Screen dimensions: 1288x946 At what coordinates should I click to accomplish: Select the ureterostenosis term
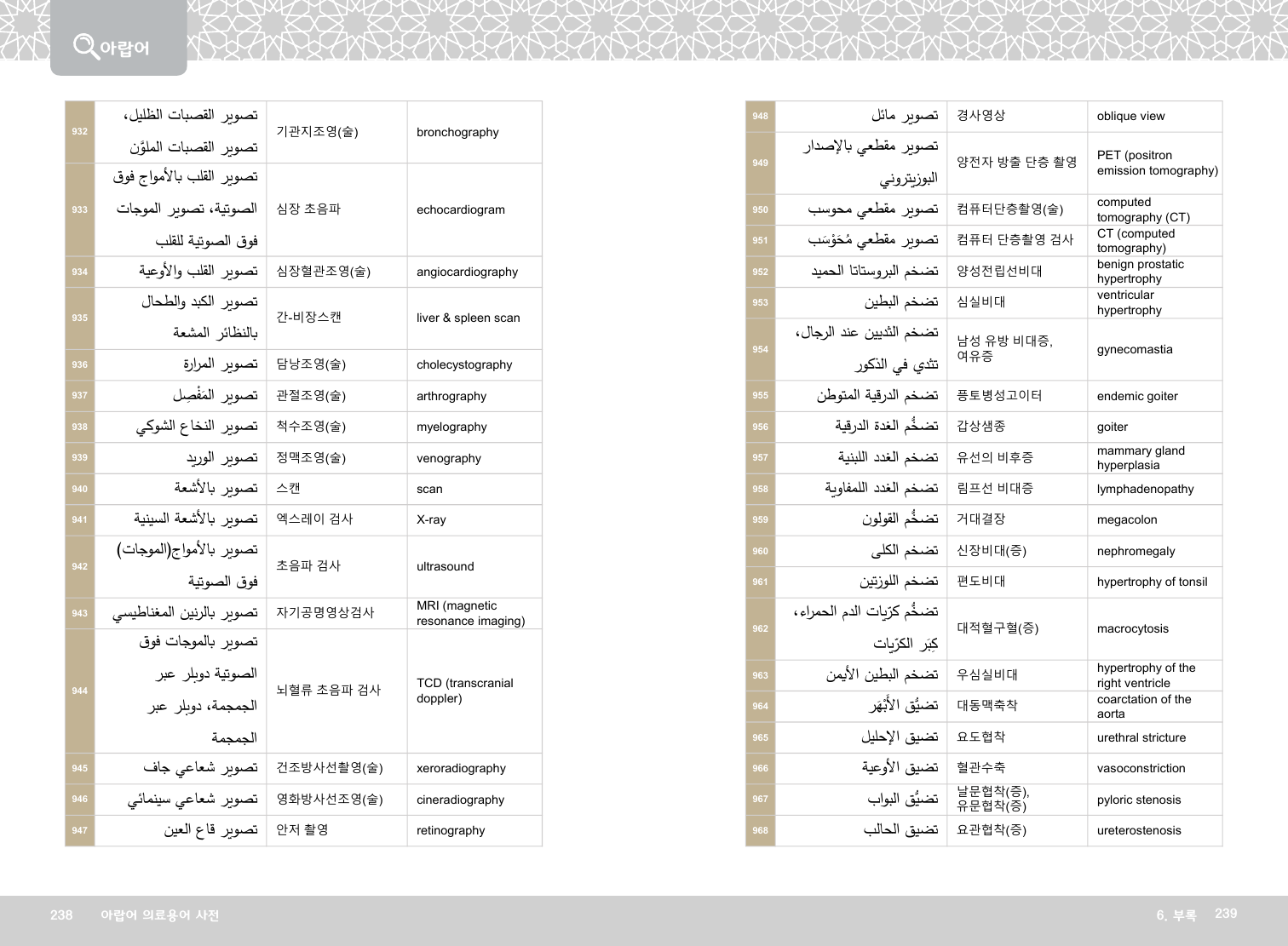[1139, 831]
